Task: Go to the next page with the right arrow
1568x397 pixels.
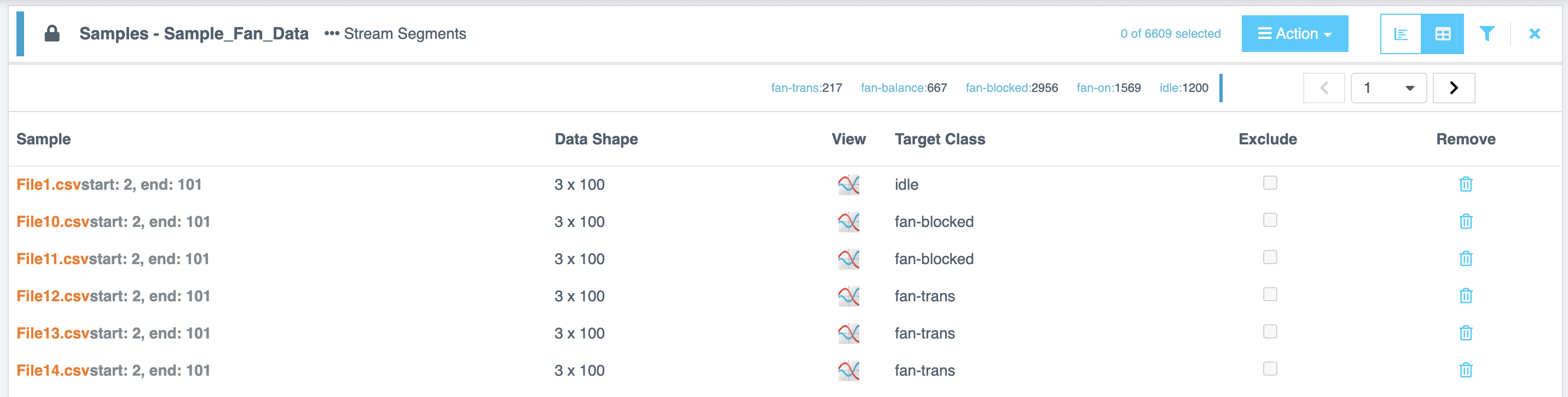Action: pyautogui.click(x=1454, y=87)
